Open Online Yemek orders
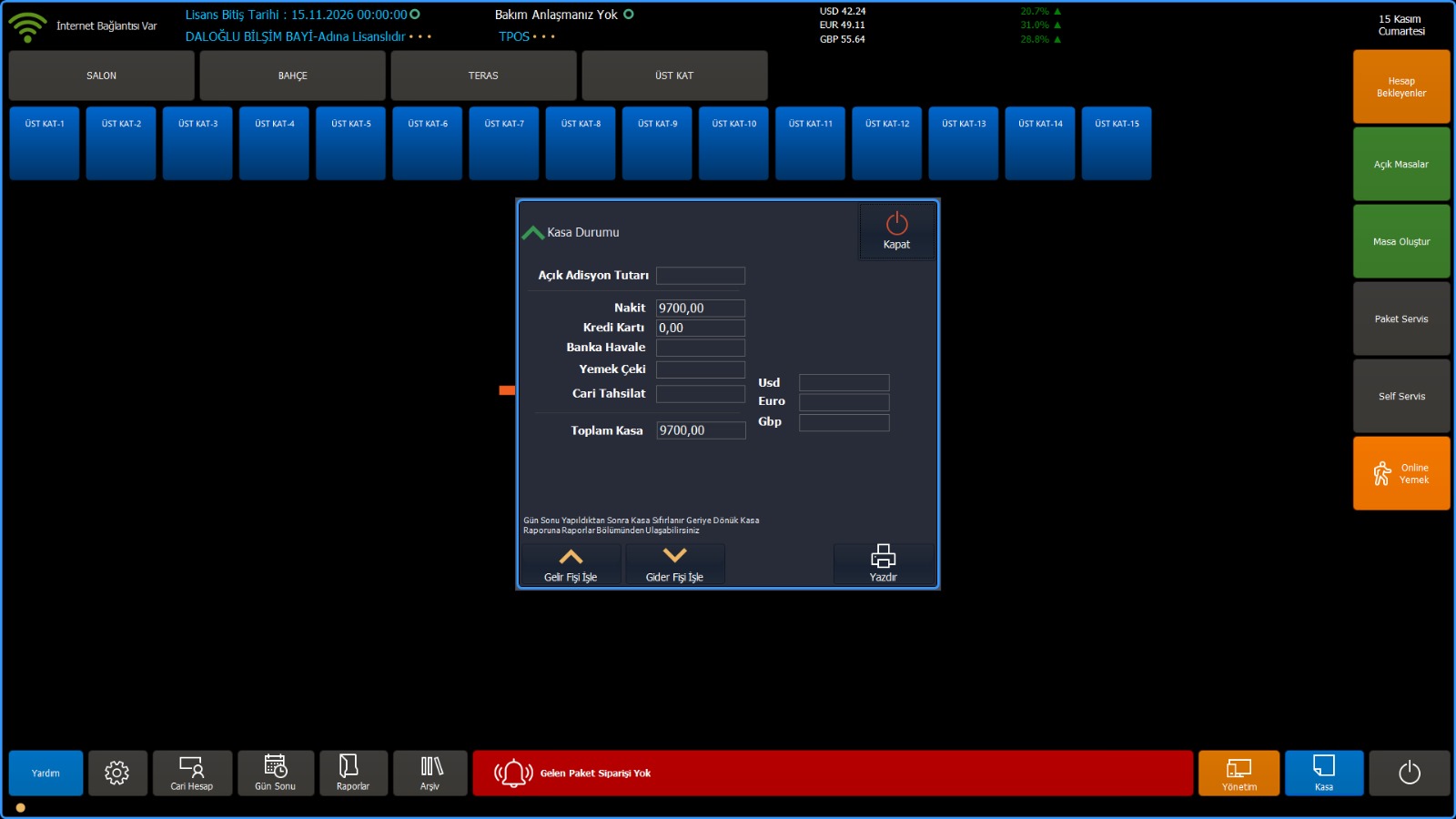 [1400, 473]
